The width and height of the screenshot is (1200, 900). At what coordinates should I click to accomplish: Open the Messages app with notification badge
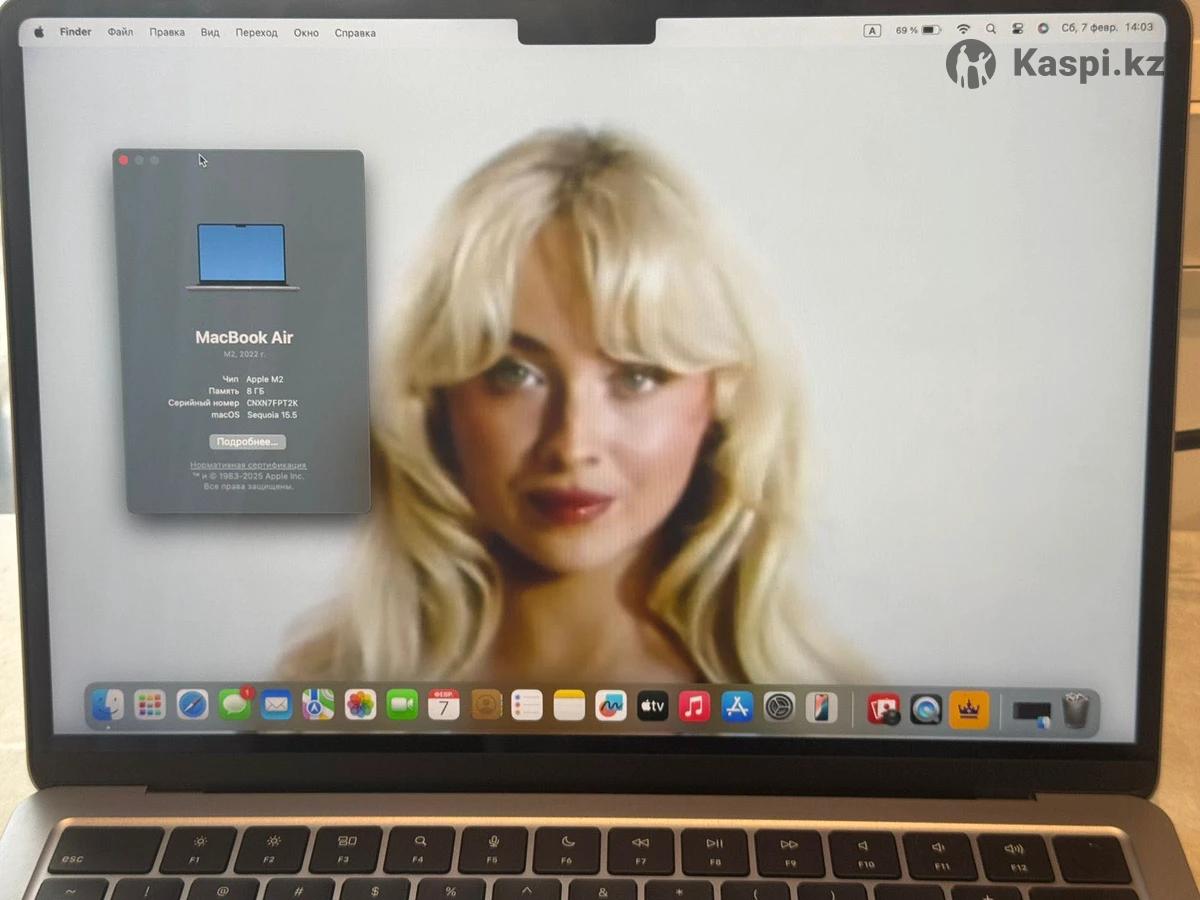pyautogui.click(x=235, y=705)
